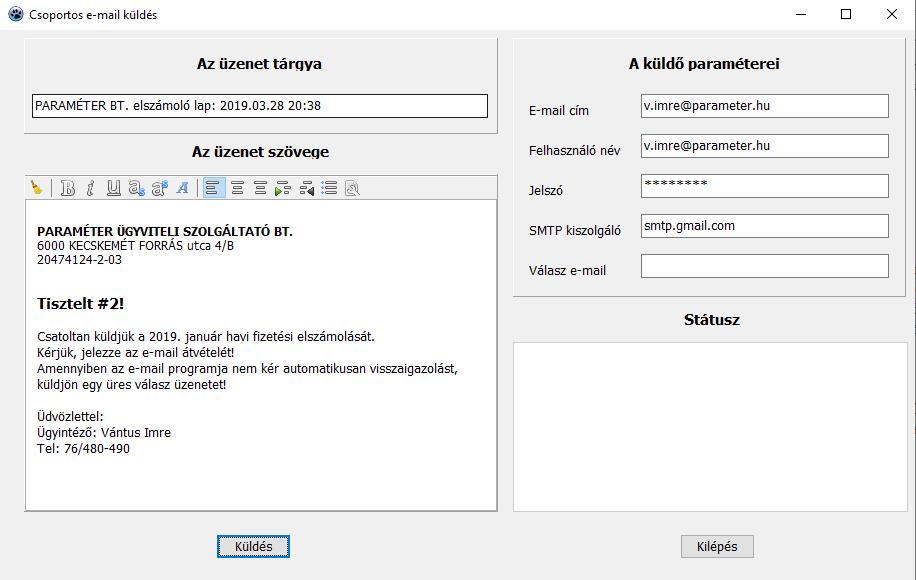Viewport: 916px width, 580px height.
Task: Click the paw application icon in title bar
Action: pos(16,14)
